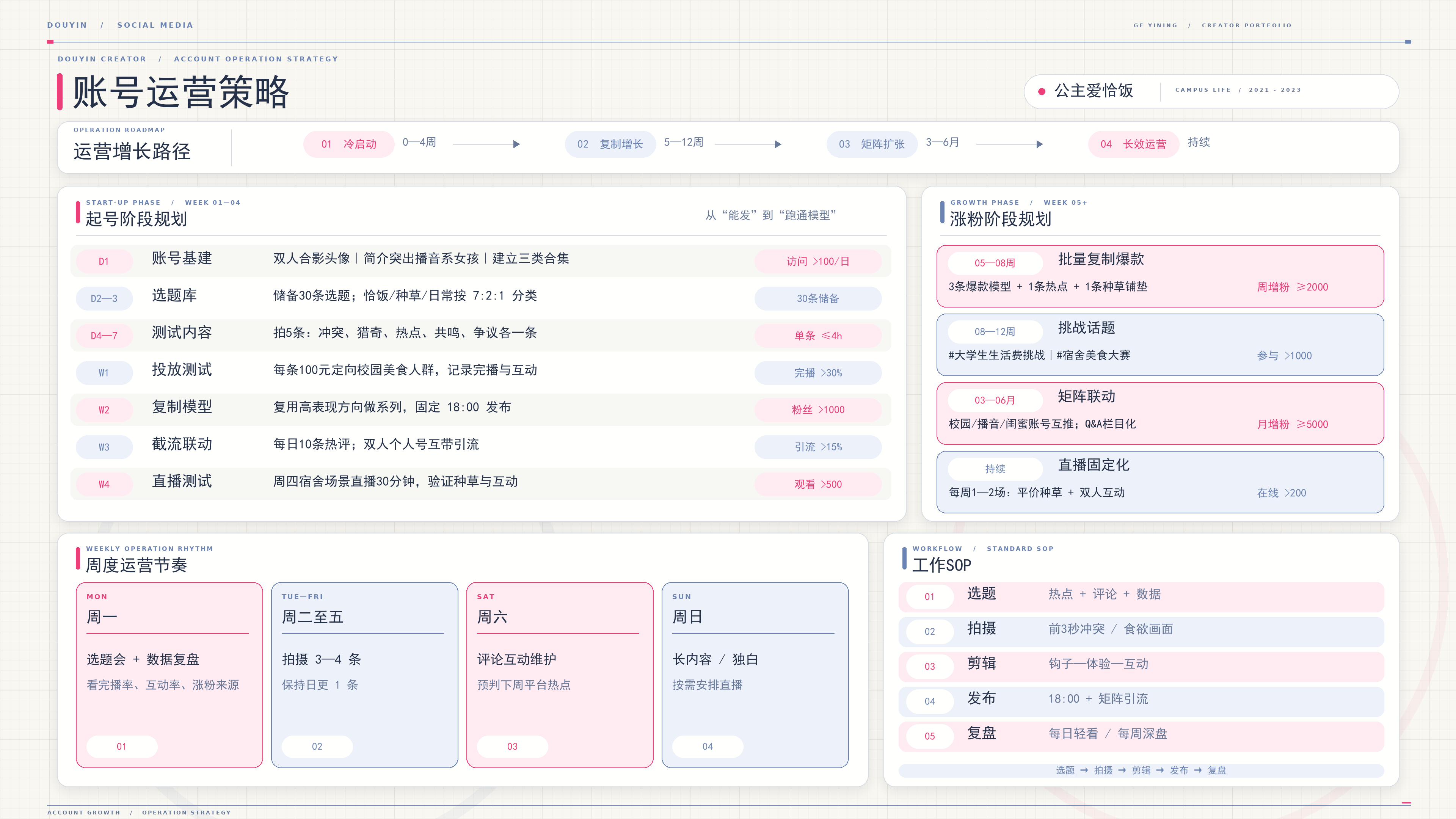Click the 引流 >15% metric badge
The height and width of the screenshot is (819, 1456).
(818, 447)
